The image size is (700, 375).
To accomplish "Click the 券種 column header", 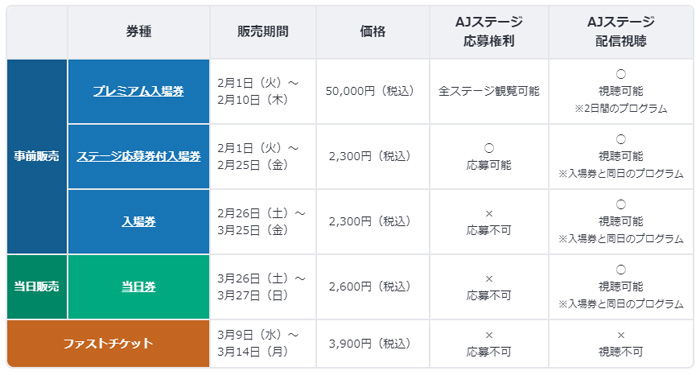I will click(x=138, y=32).
